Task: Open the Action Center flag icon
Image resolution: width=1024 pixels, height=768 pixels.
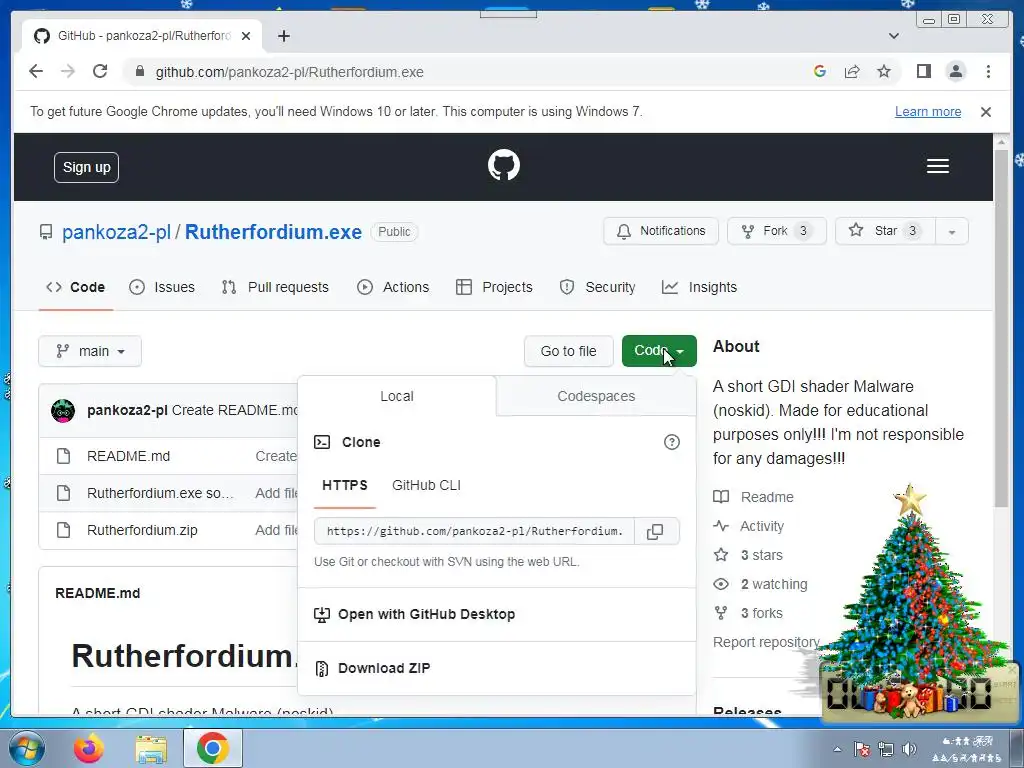Action: tap(862, 749)
